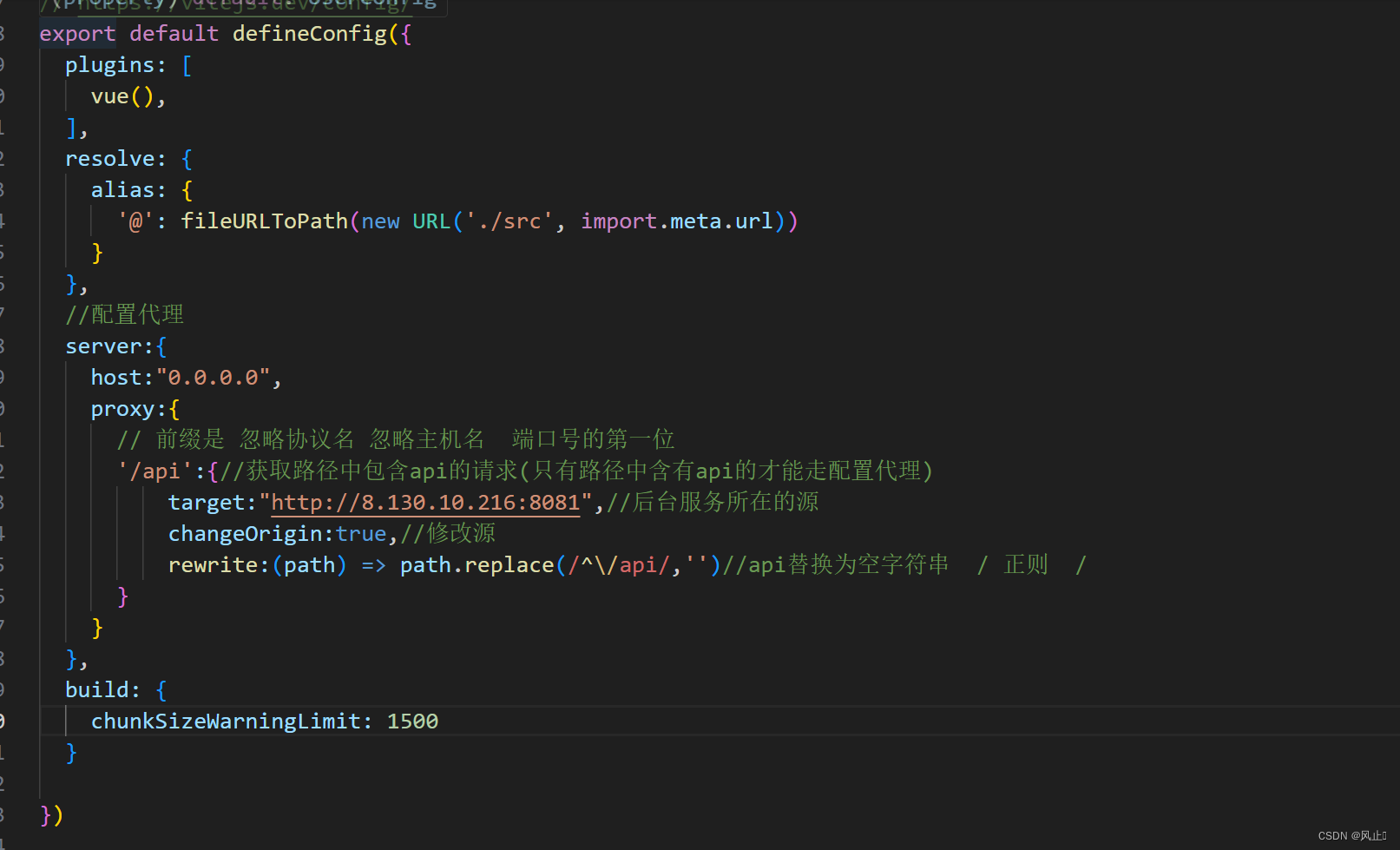Click the import.meta.url expression
The height and width of the screenshot is (850, 1400).
tap(677, 221)
